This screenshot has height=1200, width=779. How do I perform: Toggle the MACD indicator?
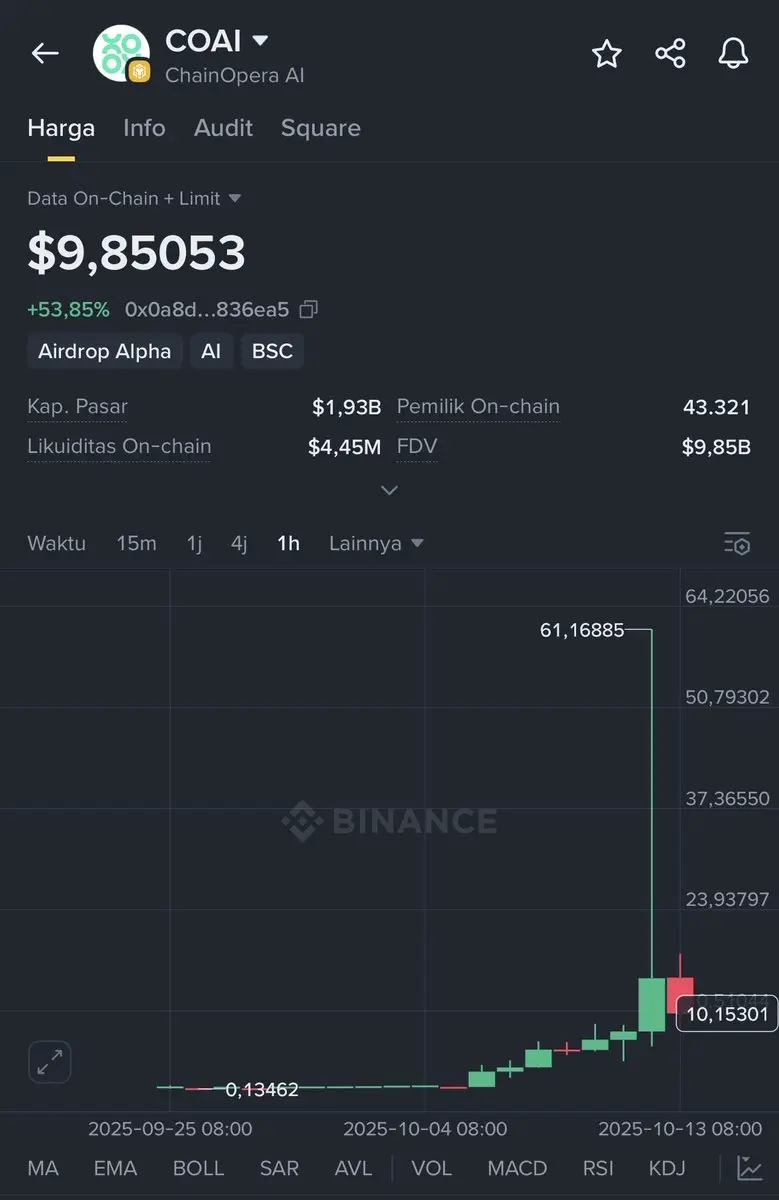pyautogui.click(x=517, y=1168)
